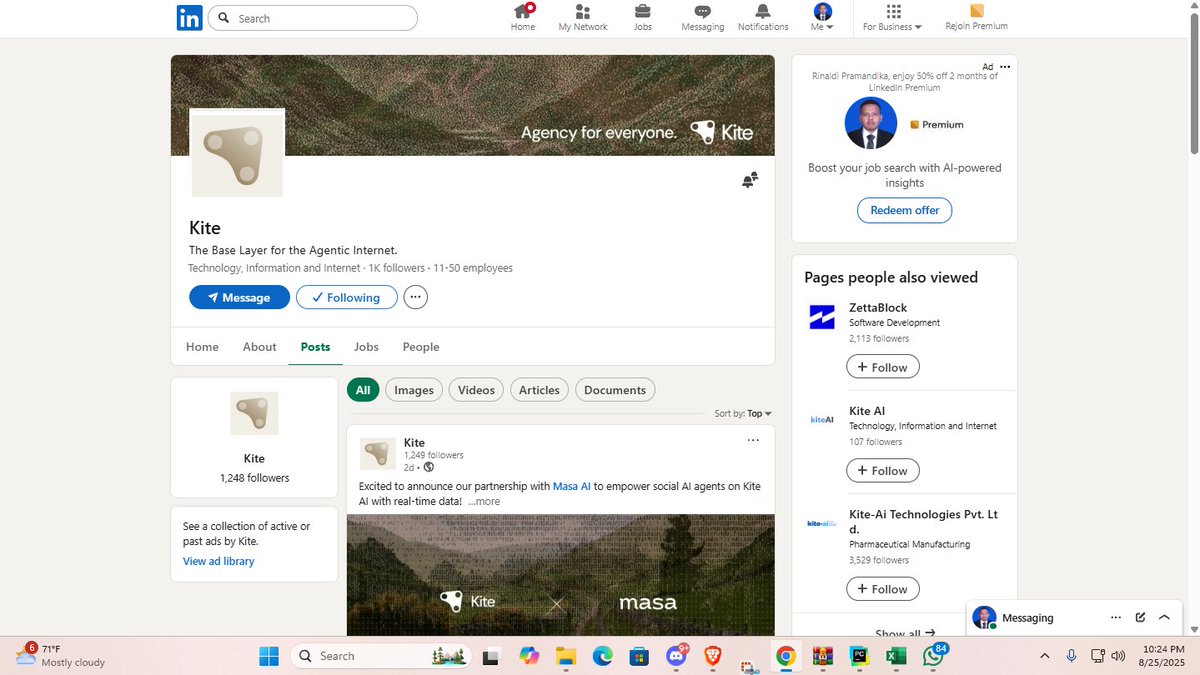Open the Kite post options menu
The width and height of the screenshot is (1200, 675).
click(753, 440)
